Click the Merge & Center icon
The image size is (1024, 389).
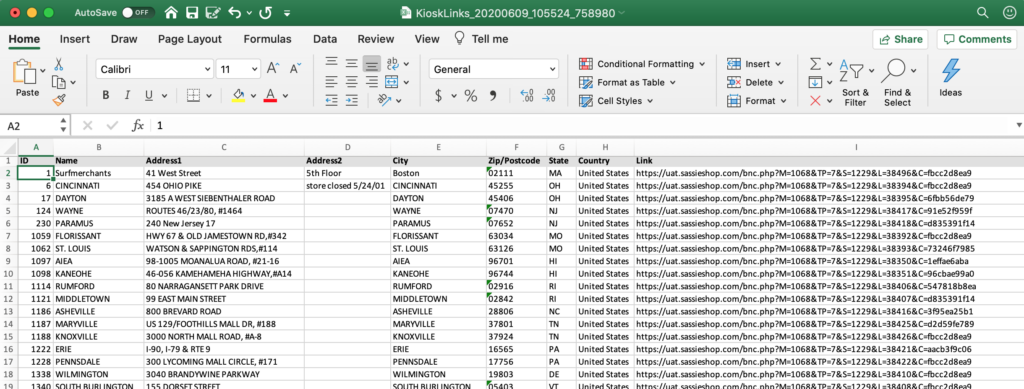point(392,82)
